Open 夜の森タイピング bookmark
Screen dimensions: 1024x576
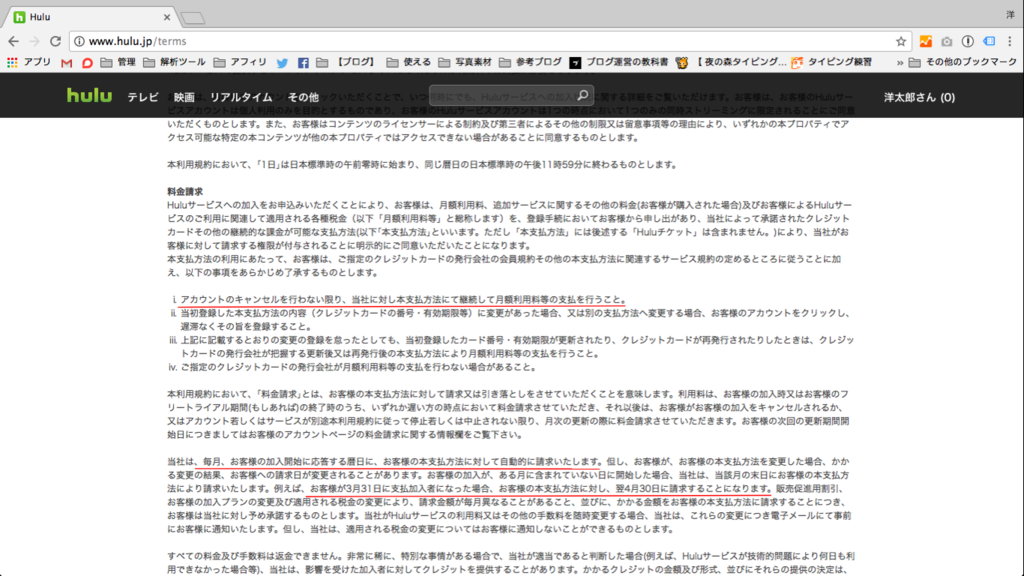point(731,62)
